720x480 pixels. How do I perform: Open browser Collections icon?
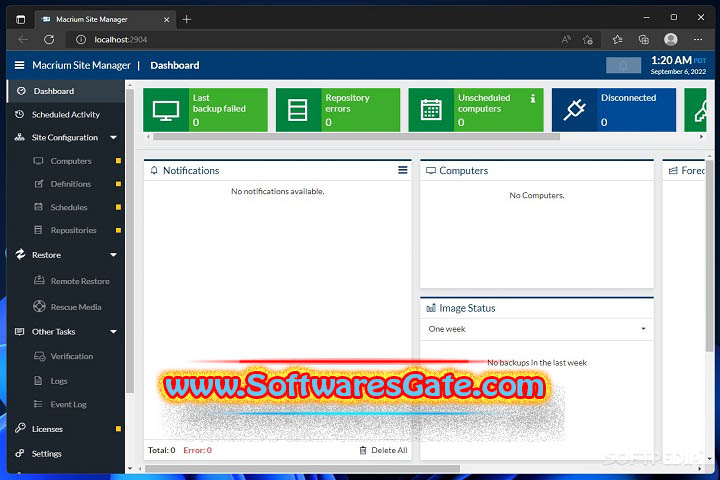(x=644, y=40)
